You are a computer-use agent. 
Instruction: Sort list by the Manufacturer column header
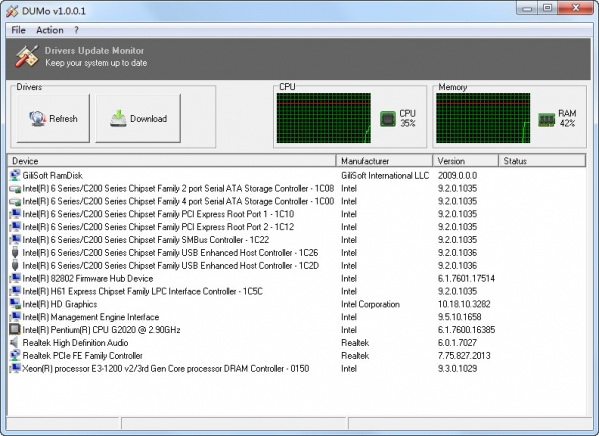[x=384, y=161]
